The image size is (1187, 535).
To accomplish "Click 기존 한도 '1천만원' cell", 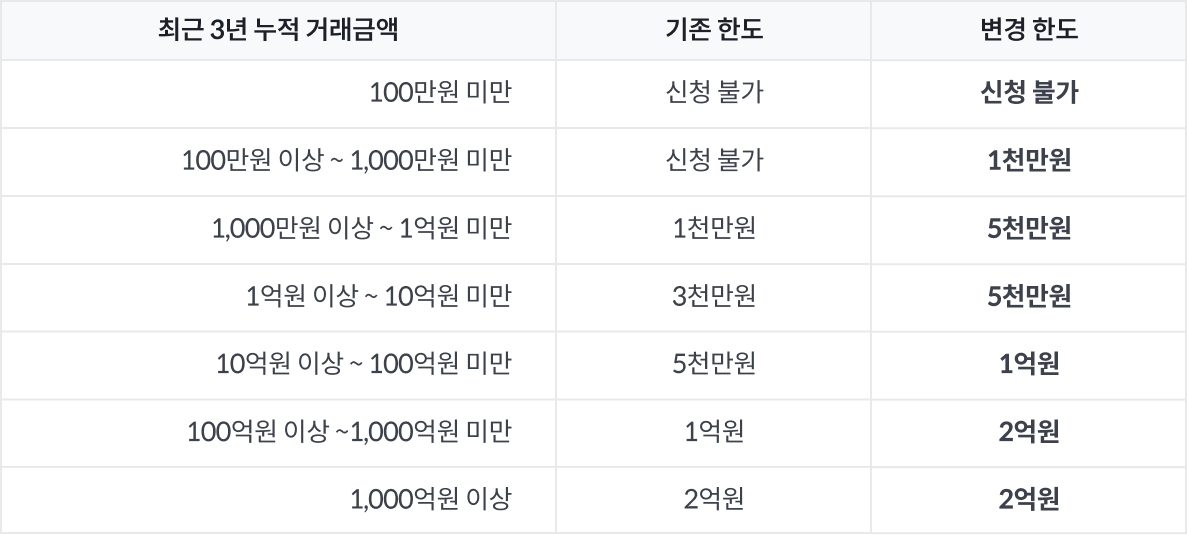I will pyautogui.click(x=714, y=229).
